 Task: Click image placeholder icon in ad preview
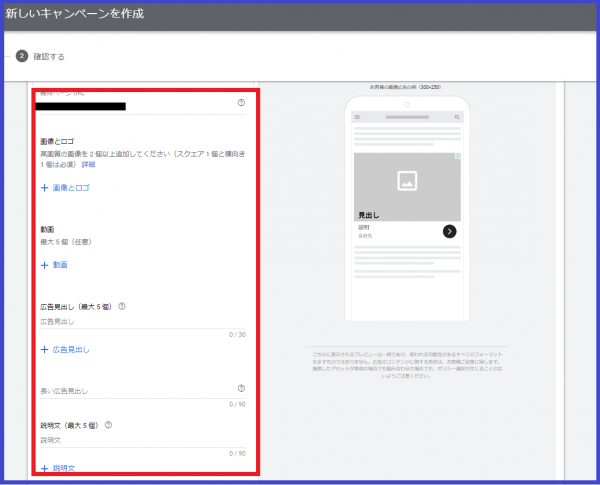pyautogui.click(x=407, y=181)
